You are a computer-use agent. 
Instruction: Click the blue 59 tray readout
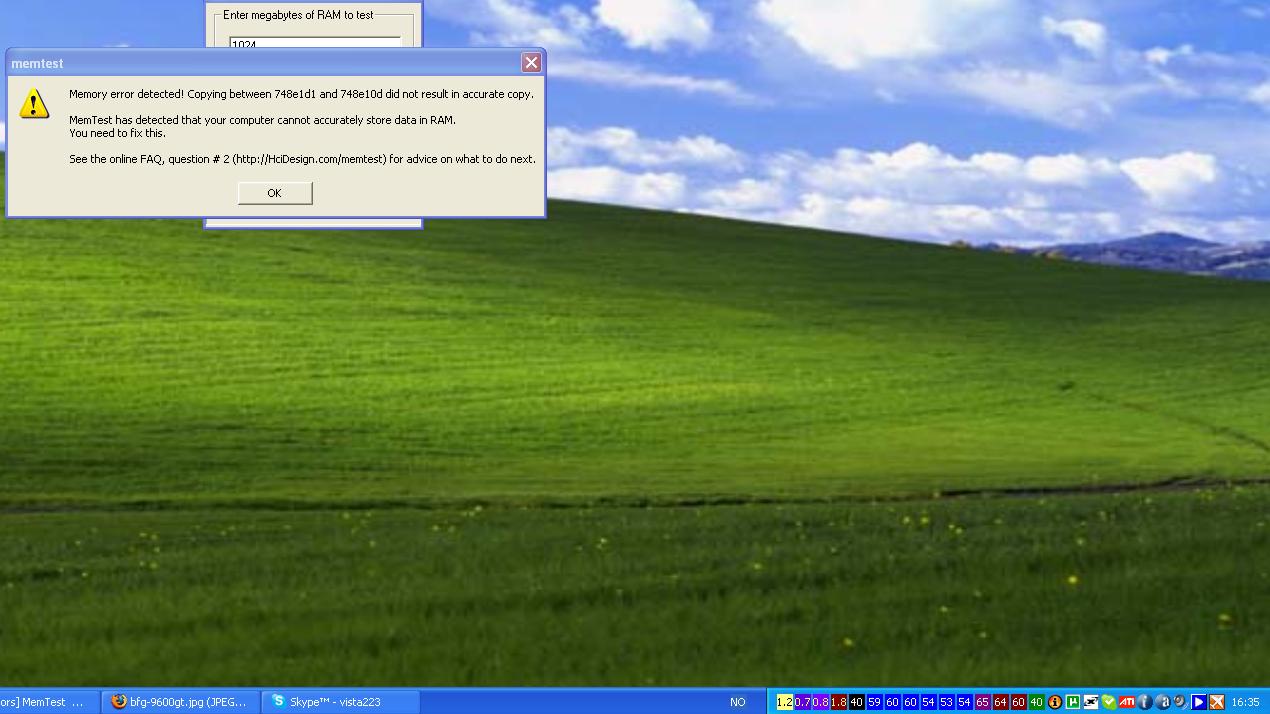coord(874,702)
